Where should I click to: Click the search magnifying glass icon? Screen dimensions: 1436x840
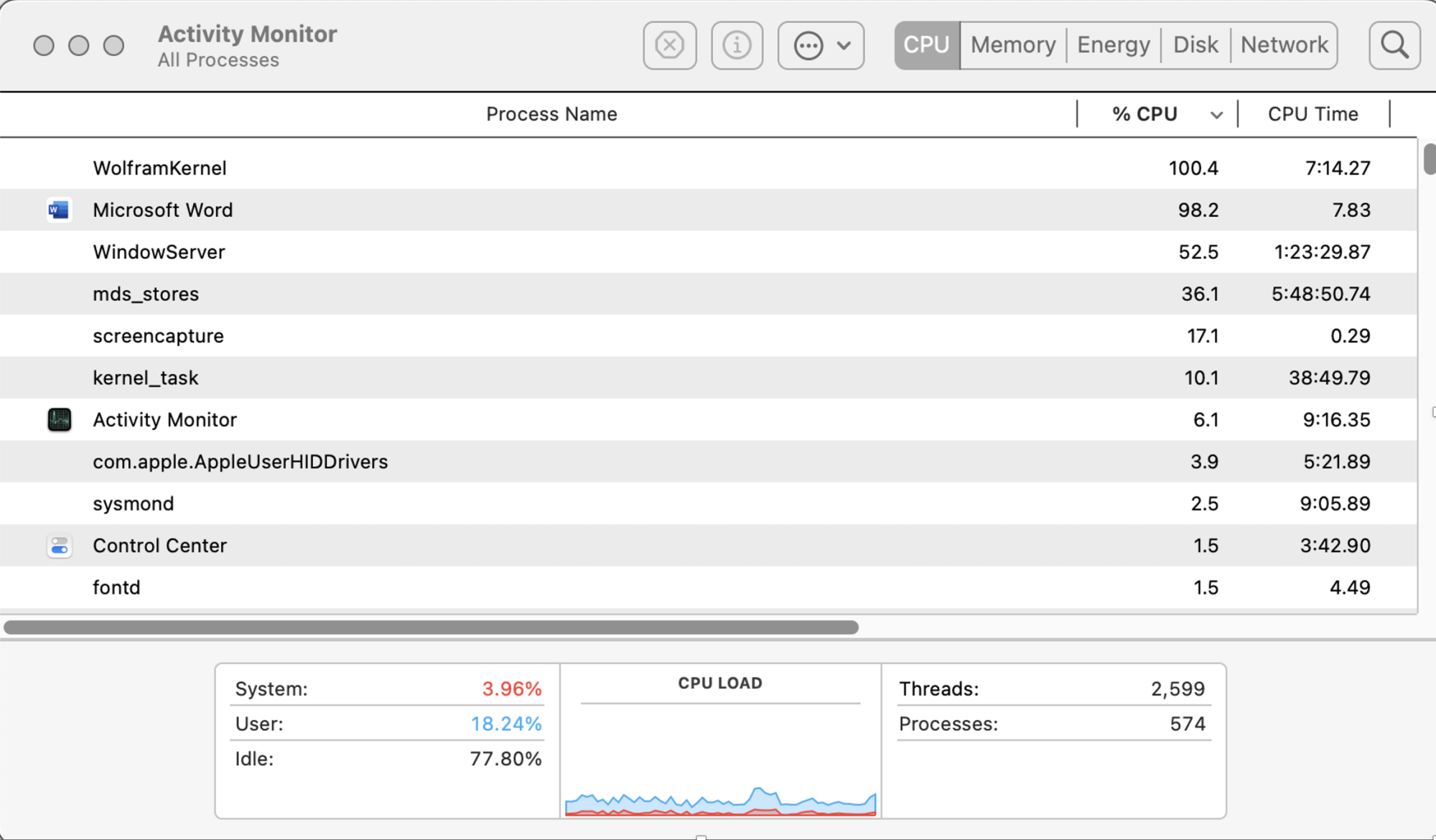coord(1394,45)
